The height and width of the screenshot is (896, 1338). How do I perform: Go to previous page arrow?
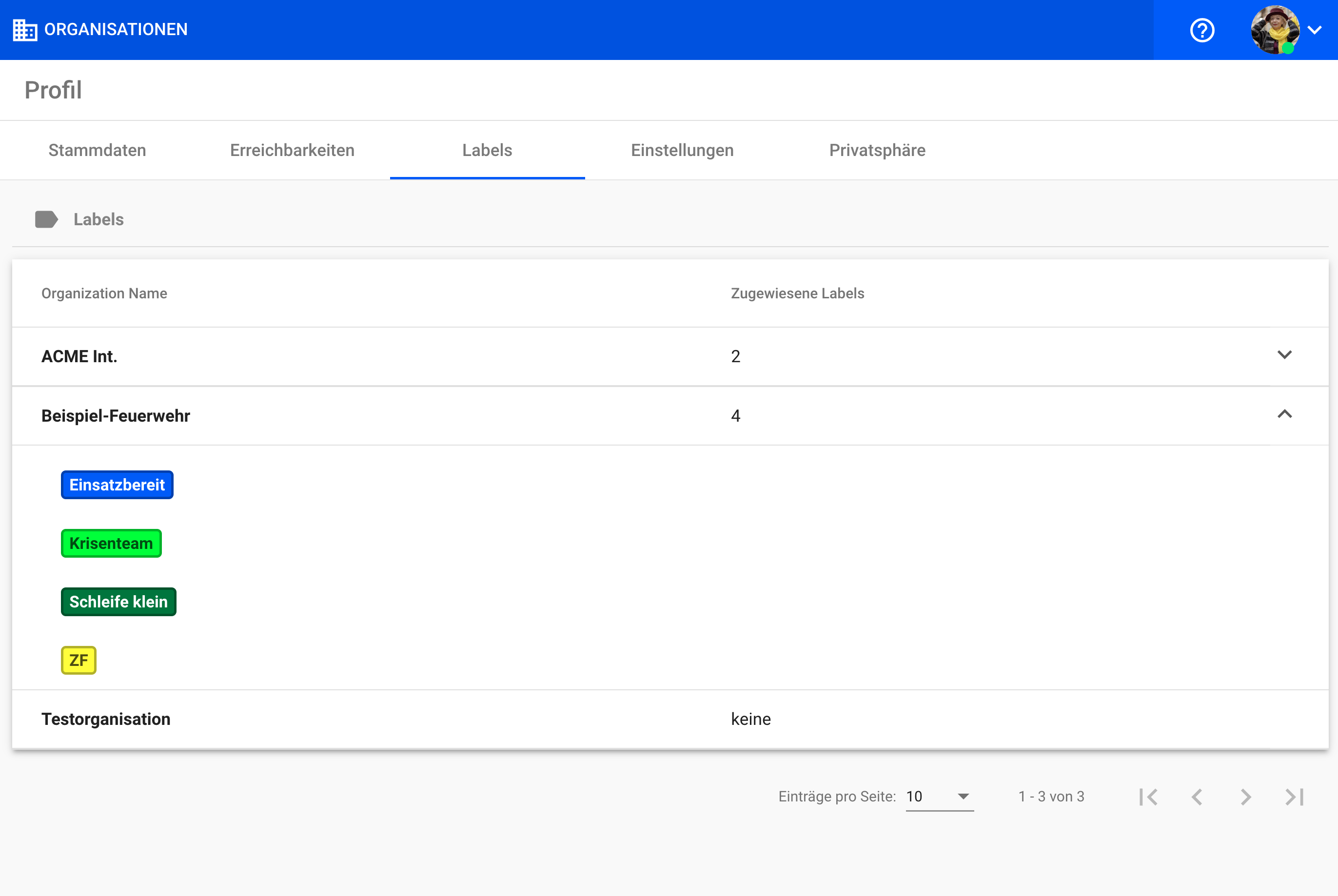point(1197,797)
